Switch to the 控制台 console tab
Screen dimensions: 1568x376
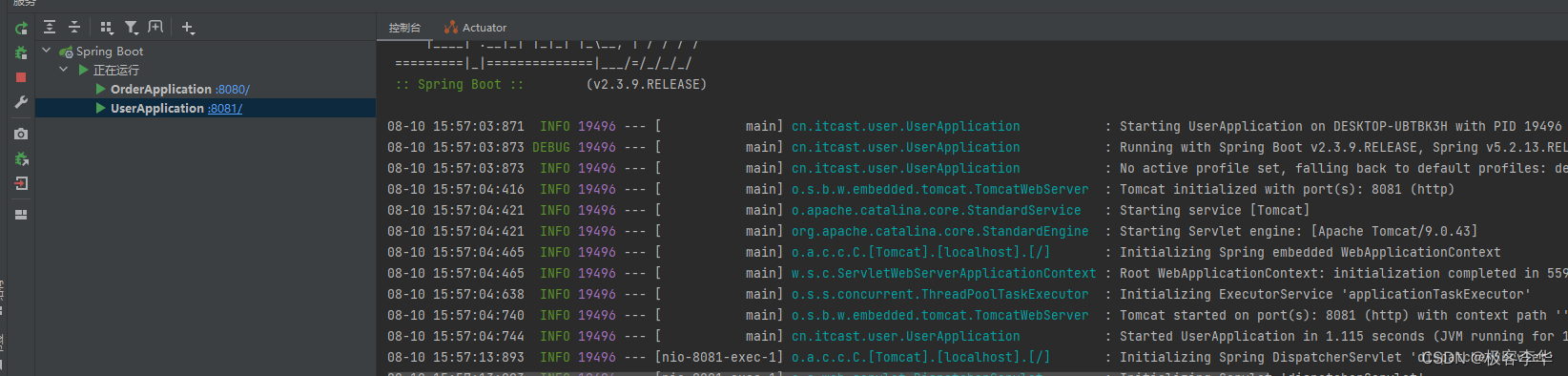pos(404,28)
